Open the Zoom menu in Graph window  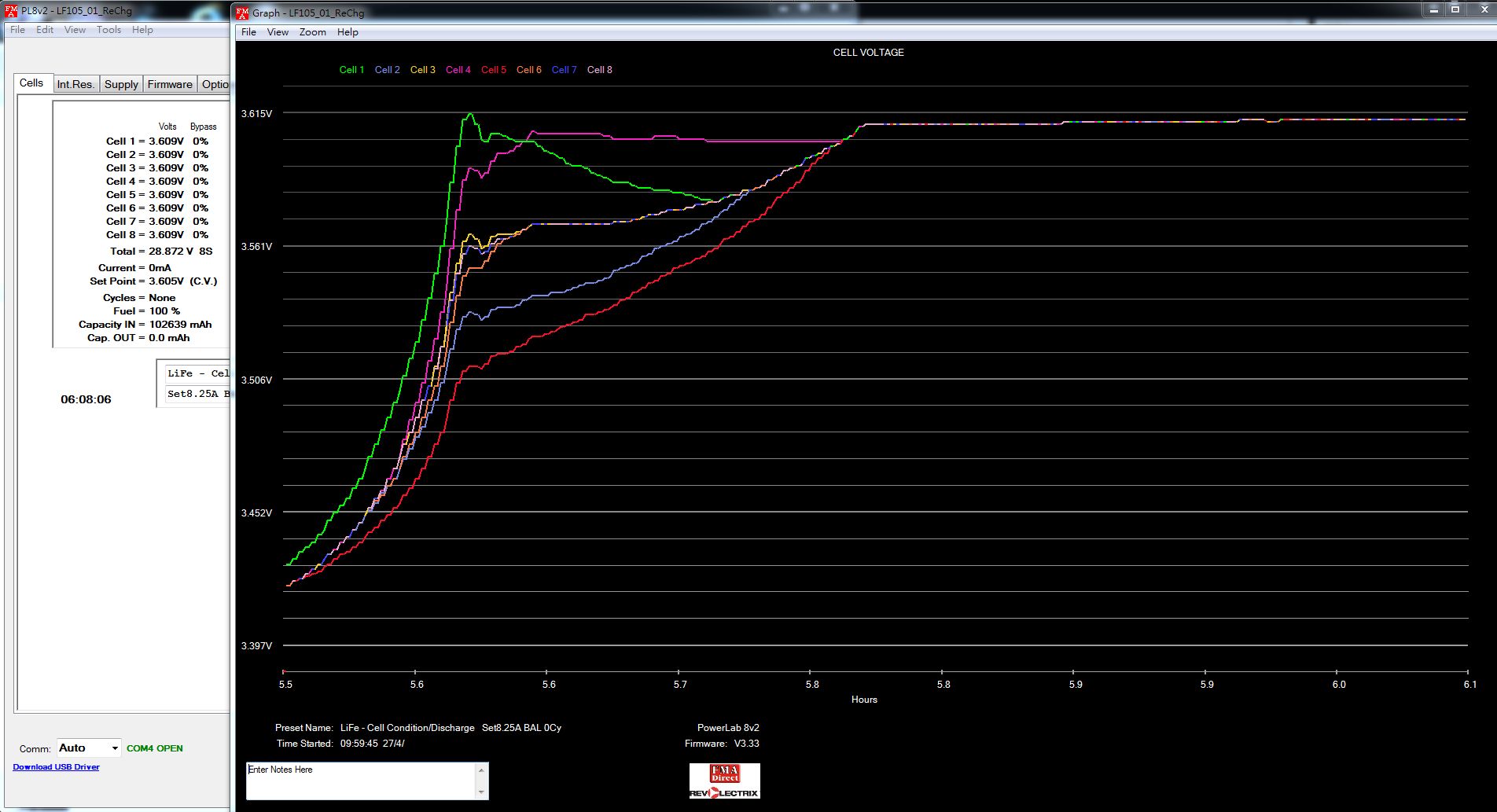(312, 32)
